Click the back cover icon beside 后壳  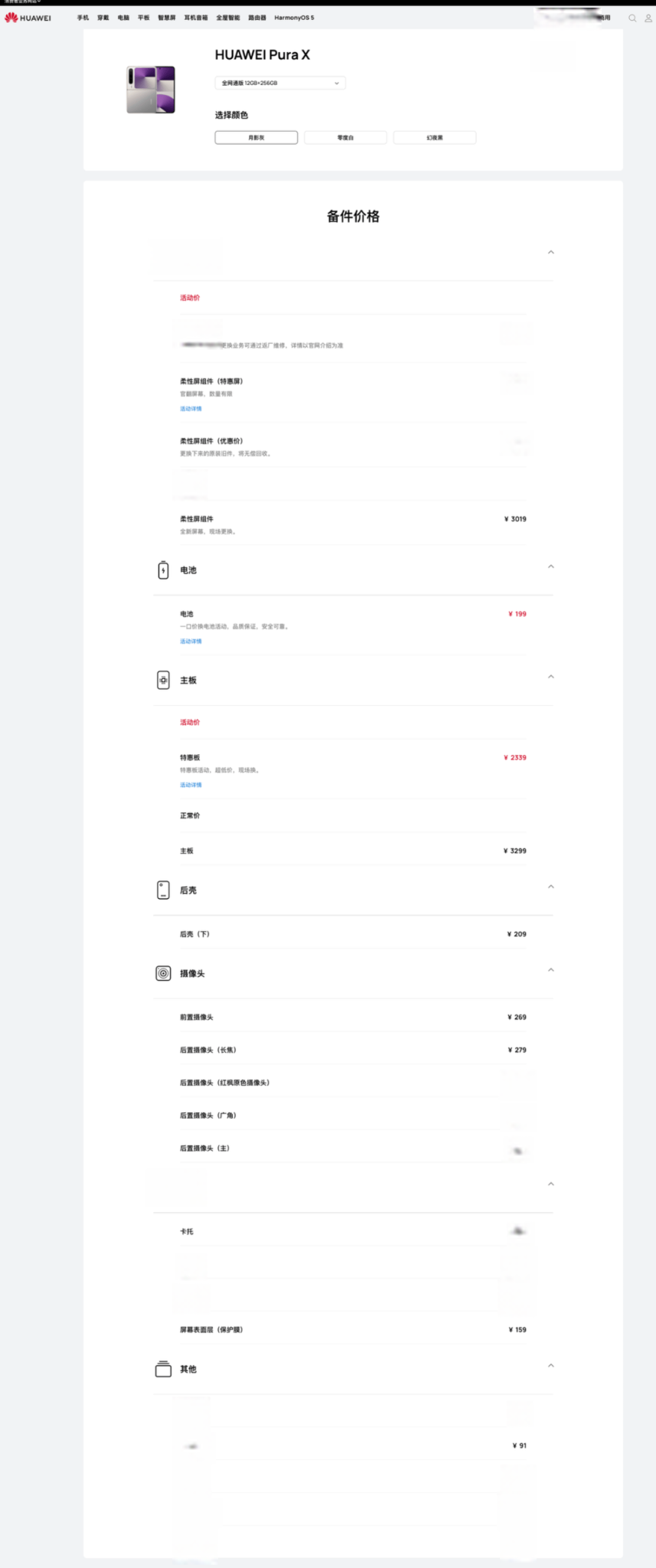(x=163, y=890)
